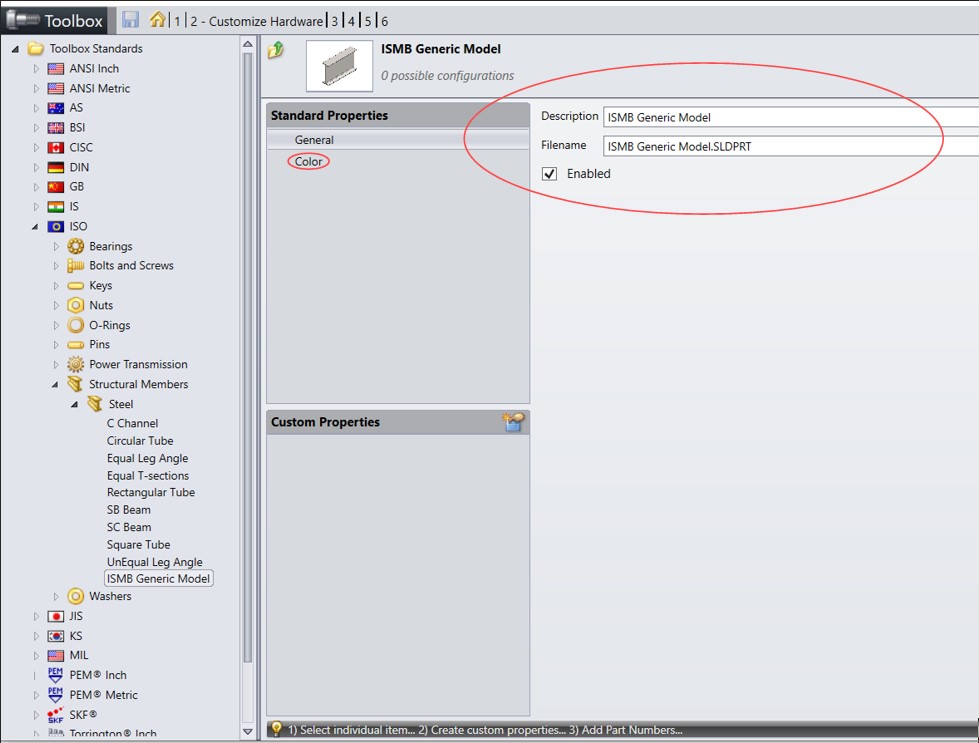This screenshot has width=979, height=743.
Task: Click the ISMB Generic Model thumbnail
Action: coord(339,66)
